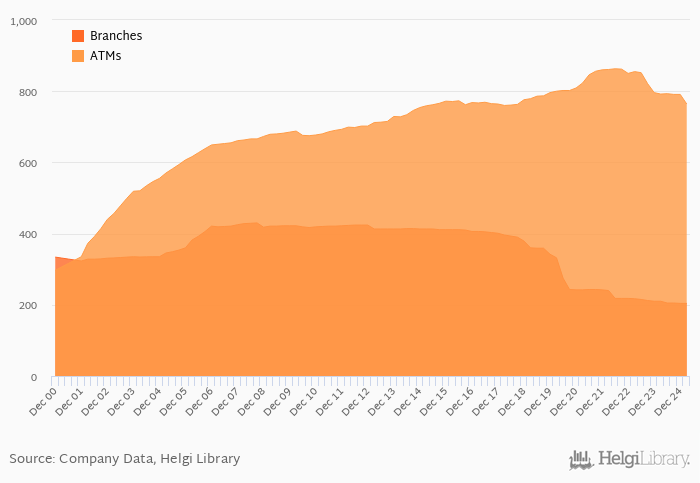Image resolution: width=700 pixels, height=483 pixels.
Task: Select the Dec 10 axis label
Action: (x=304, y=401)
